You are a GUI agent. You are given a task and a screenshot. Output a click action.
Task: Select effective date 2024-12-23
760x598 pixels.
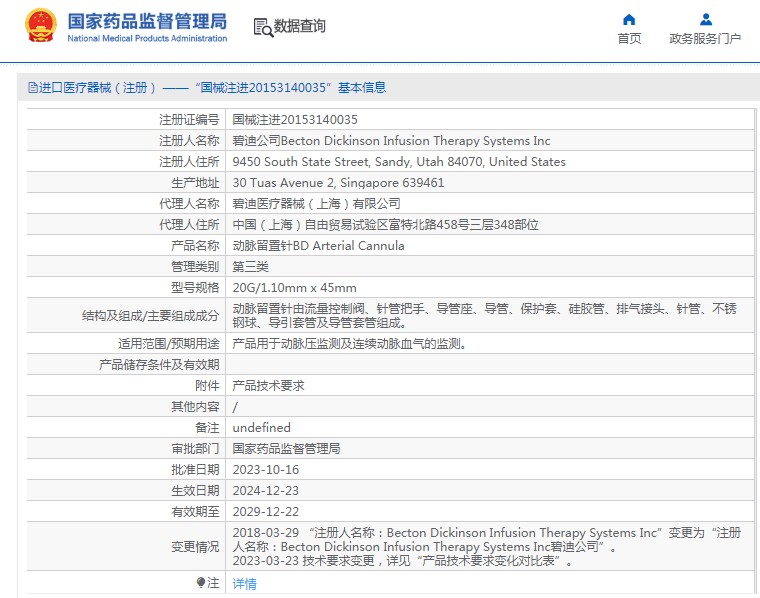coord(266,491)
